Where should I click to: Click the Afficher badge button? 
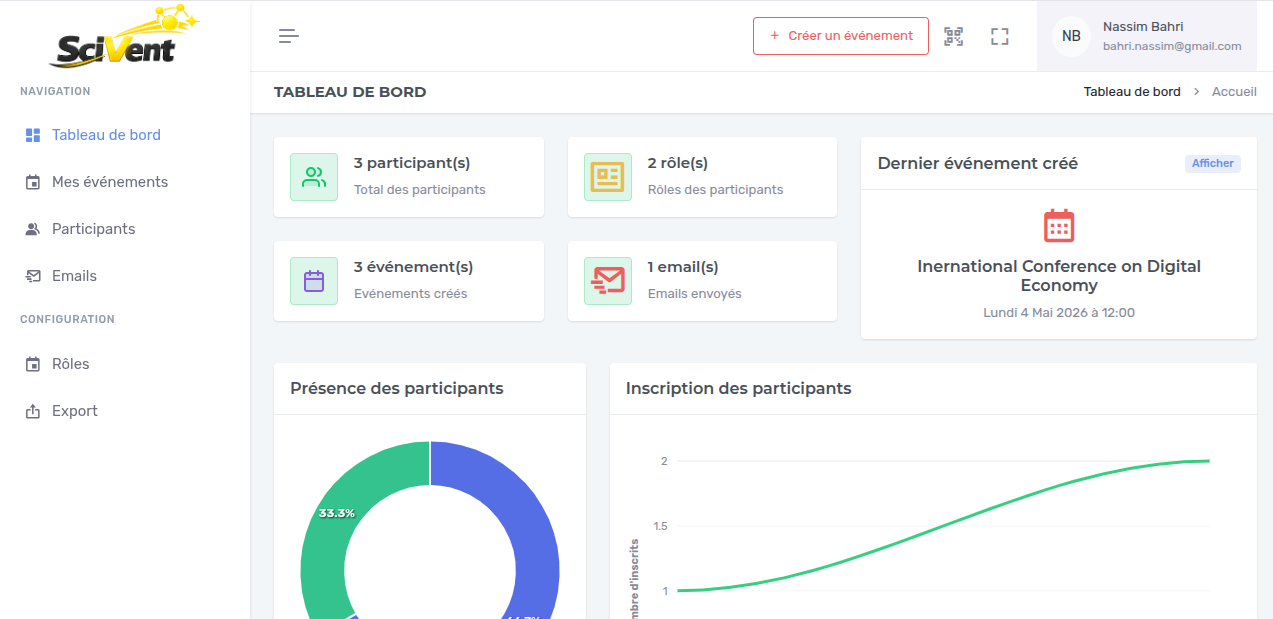1212,163
